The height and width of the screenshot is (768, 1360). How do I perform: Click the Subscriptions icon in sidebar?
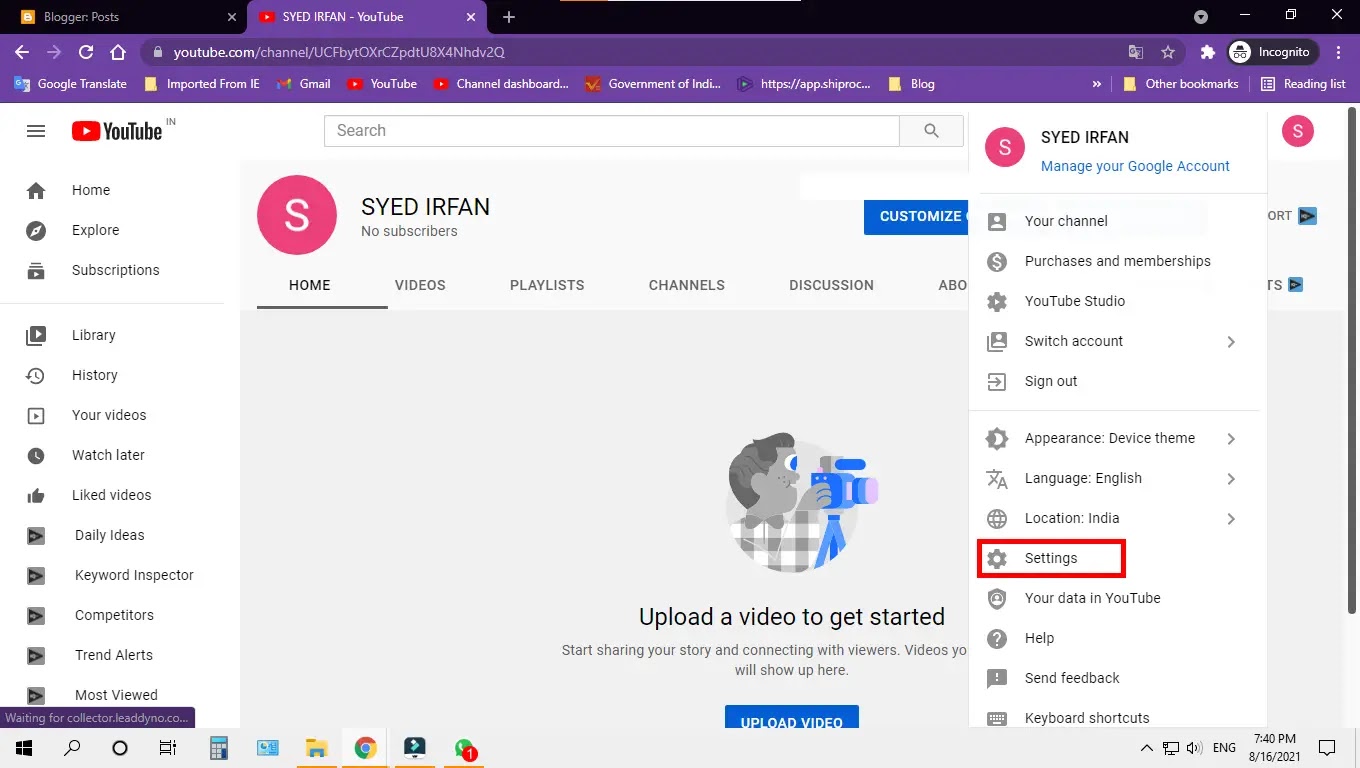tap(36, 271)
